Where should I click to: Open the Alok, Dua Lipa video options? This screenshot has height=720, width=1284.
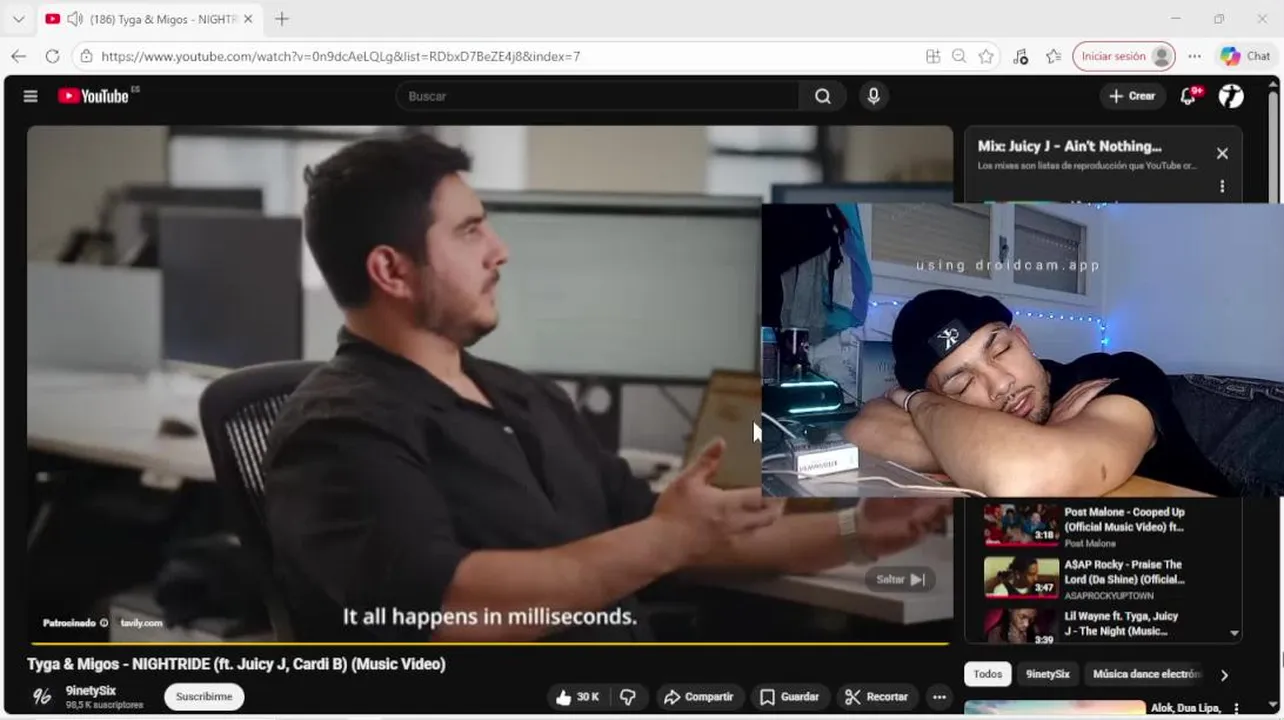point(1234,709)
